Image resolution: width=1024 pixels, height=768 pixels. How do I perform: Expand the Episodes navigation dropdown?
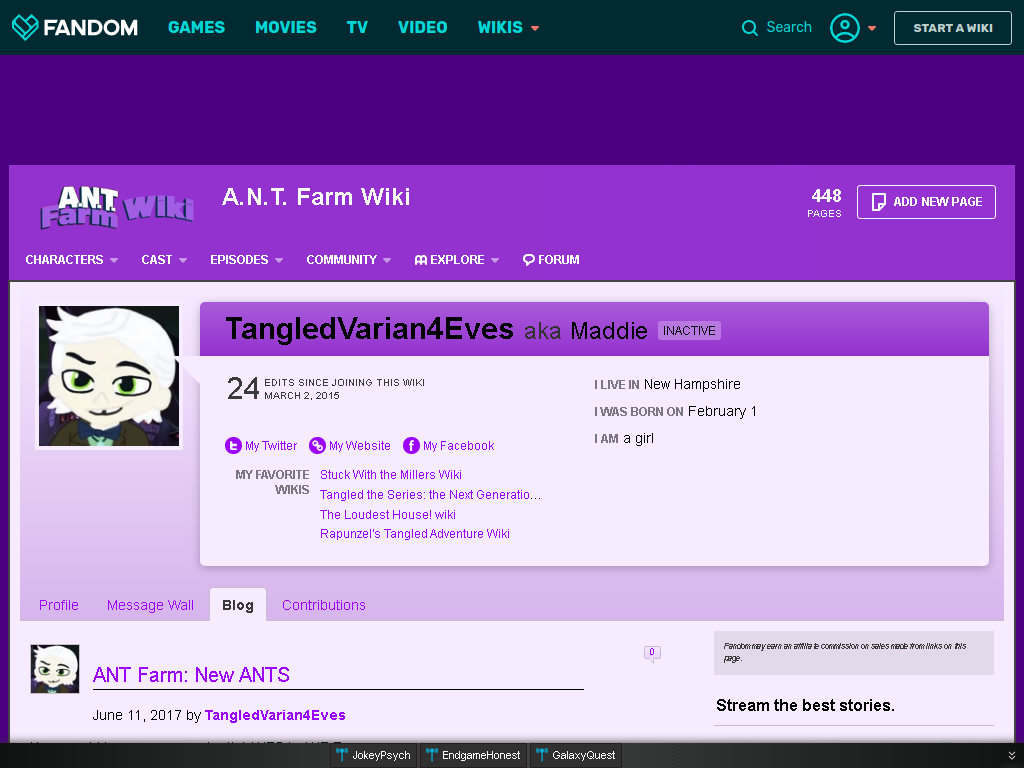click(246, 260)
